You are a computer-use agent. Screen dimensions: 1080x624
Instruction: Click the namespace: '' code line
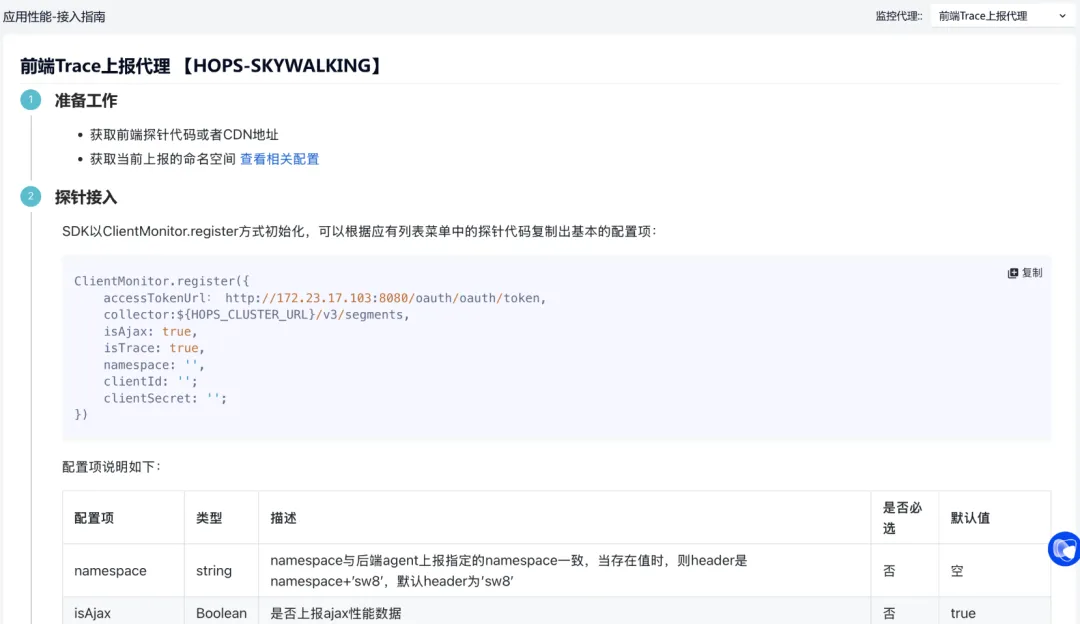154,365
